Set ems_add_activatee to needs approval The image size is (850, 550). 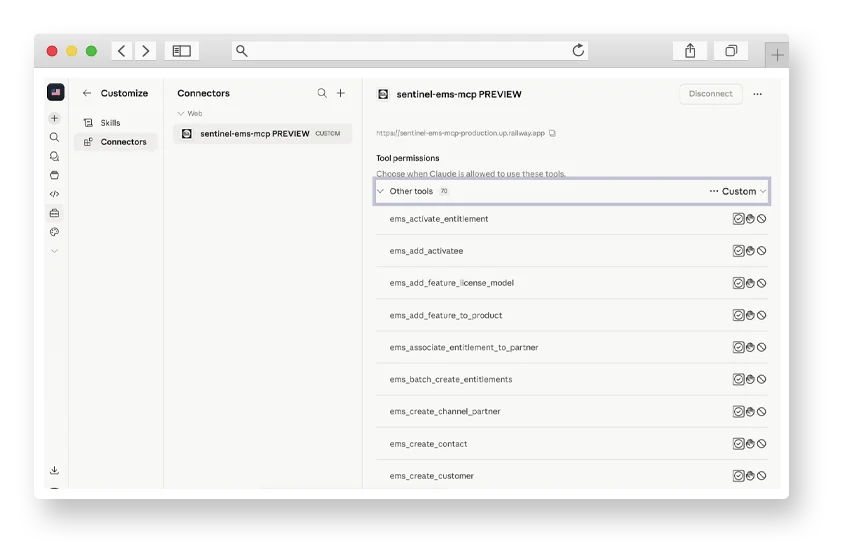tap(750, 251)
